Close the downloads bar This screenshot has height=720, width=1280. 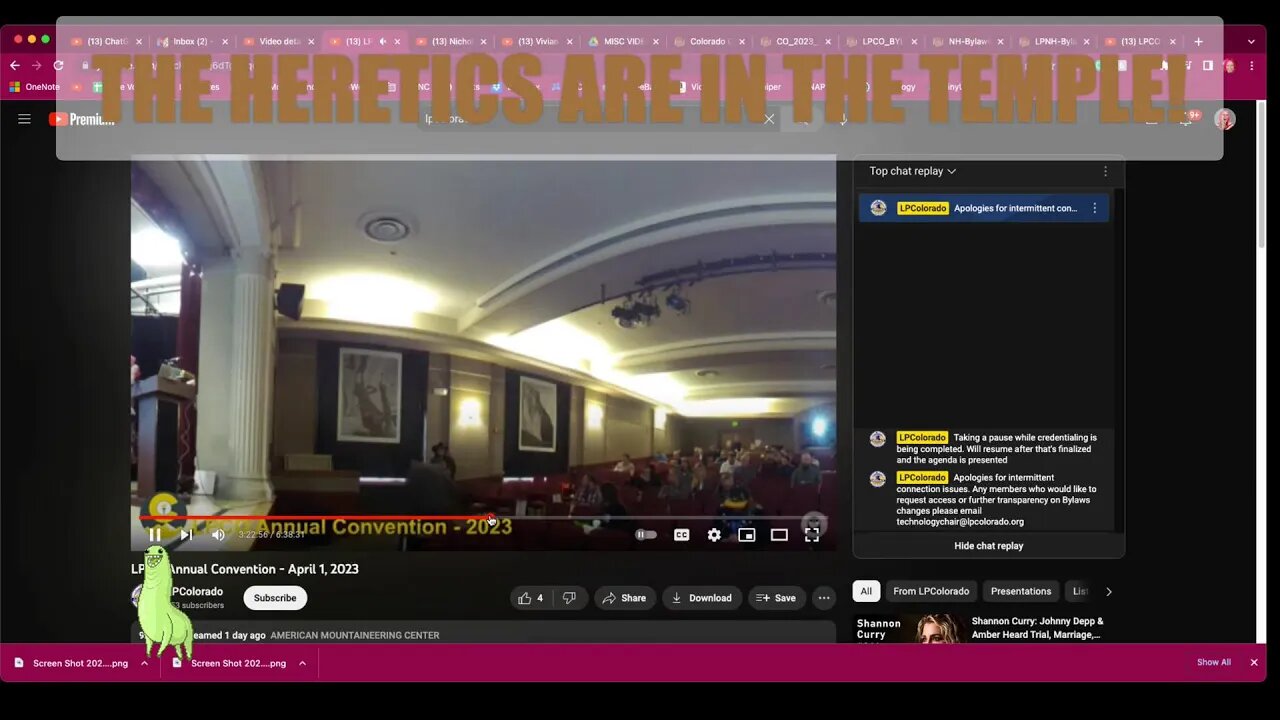click(1254, 662)
